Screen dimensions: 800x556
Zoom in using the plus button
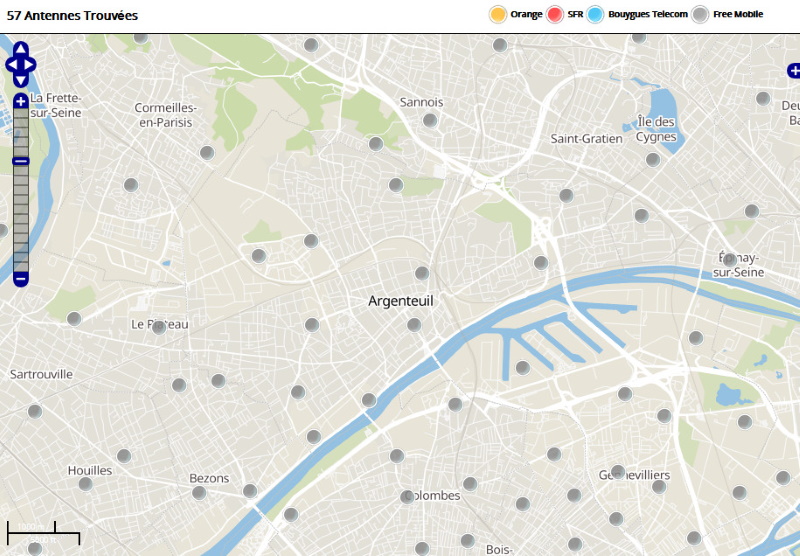tap(20, 101)
